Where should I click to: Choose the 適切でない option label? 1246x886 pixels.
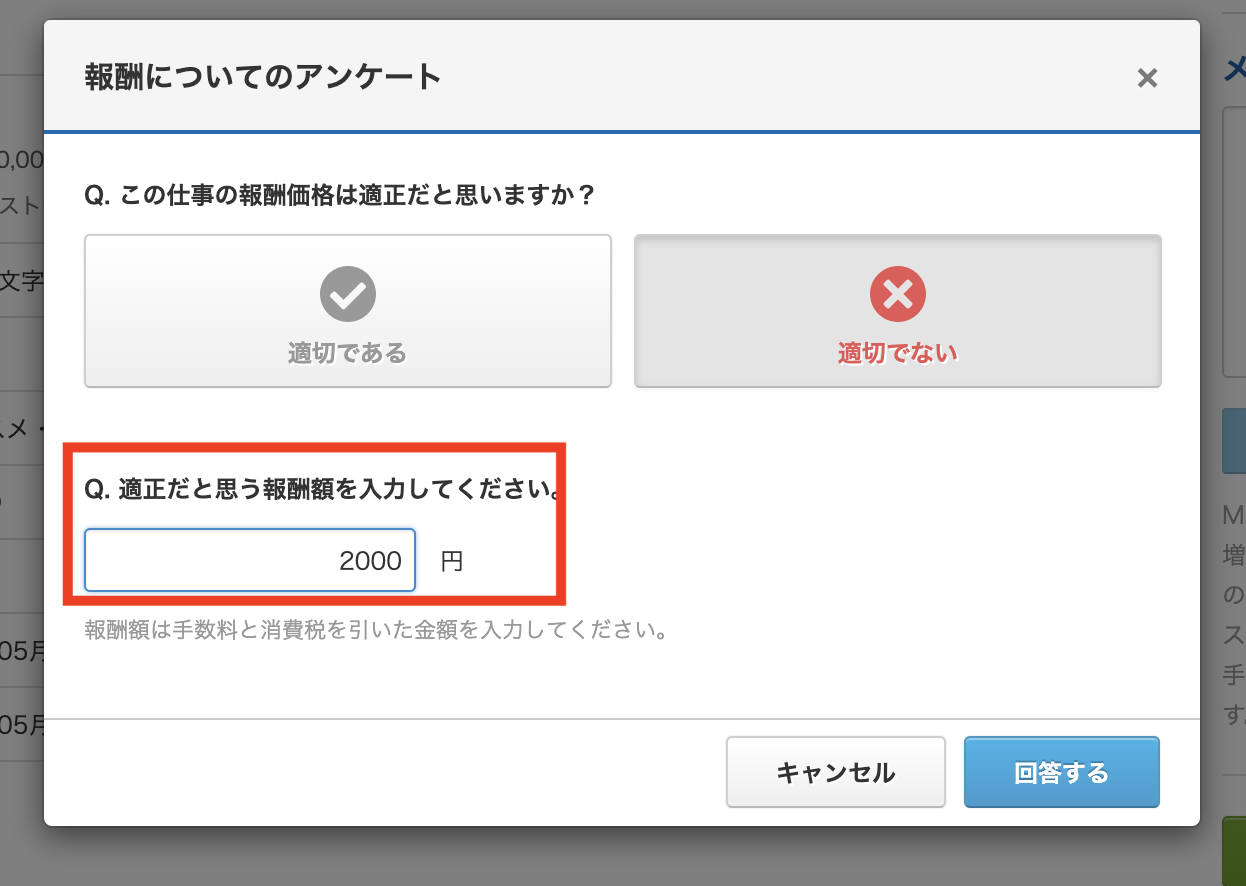pyautogui.click(x=897, y=353)
